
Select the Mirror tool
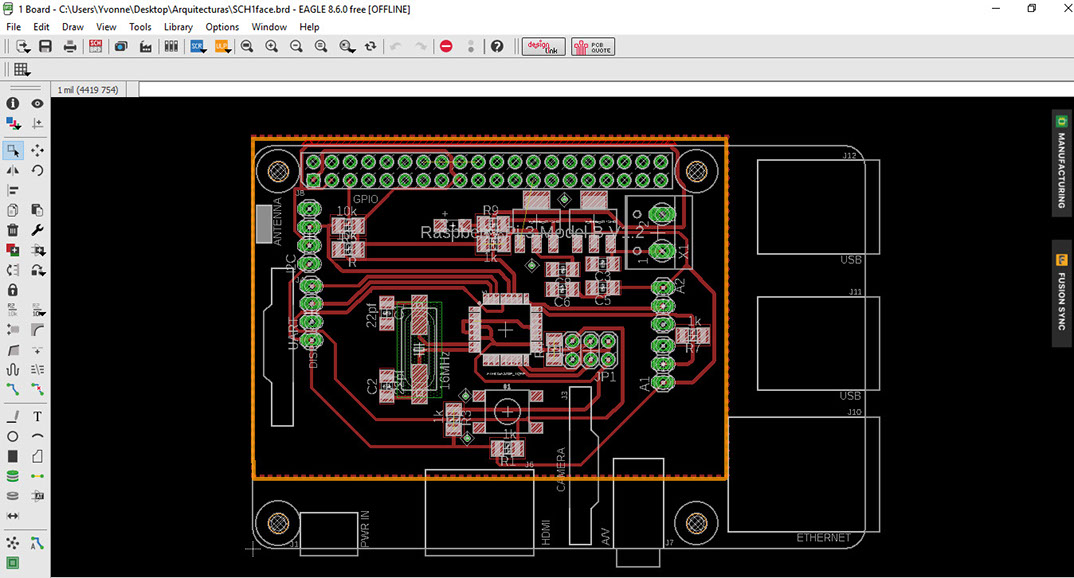click(x=12, y=170)
